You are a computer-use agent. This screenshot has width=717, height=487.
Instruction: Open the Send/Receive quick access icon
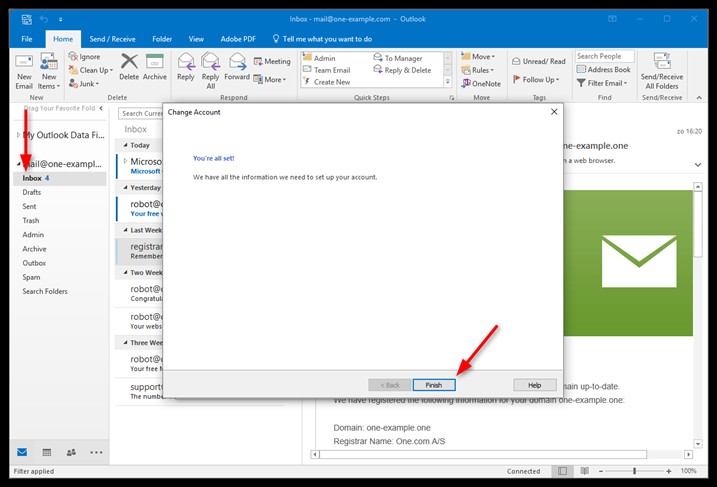(x=27, y=19)
